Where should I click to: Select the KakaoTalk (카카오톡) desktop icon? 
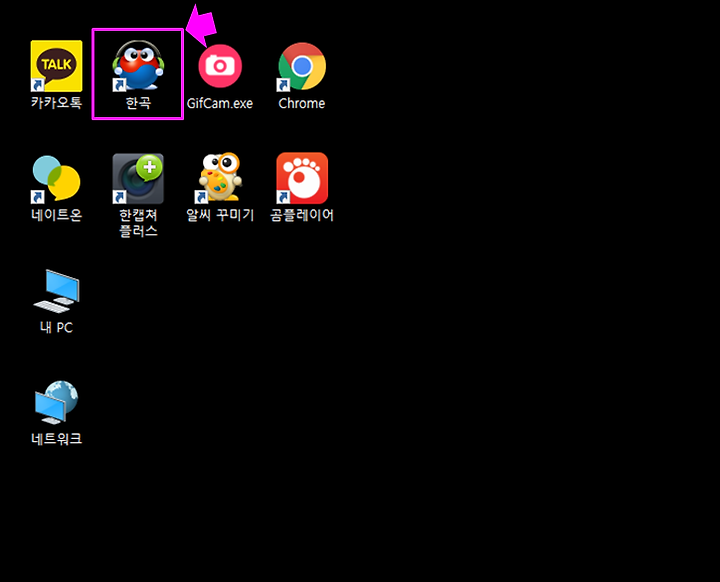56,66
